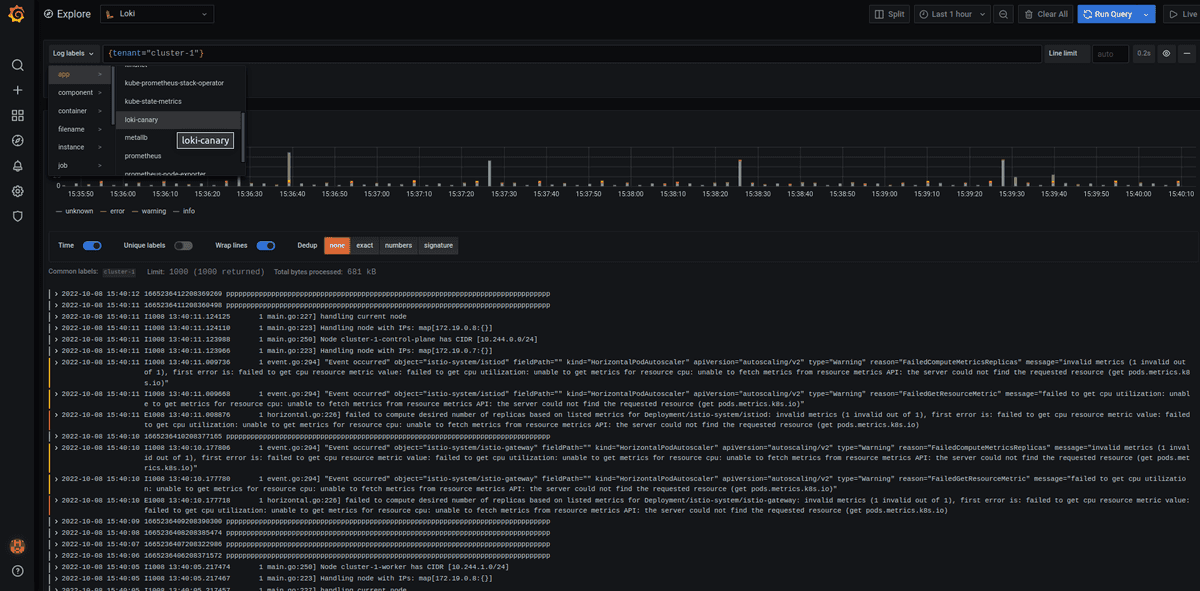Open Alerting bell icon in sidebar

pyautogui.click(x=17, y=166)
